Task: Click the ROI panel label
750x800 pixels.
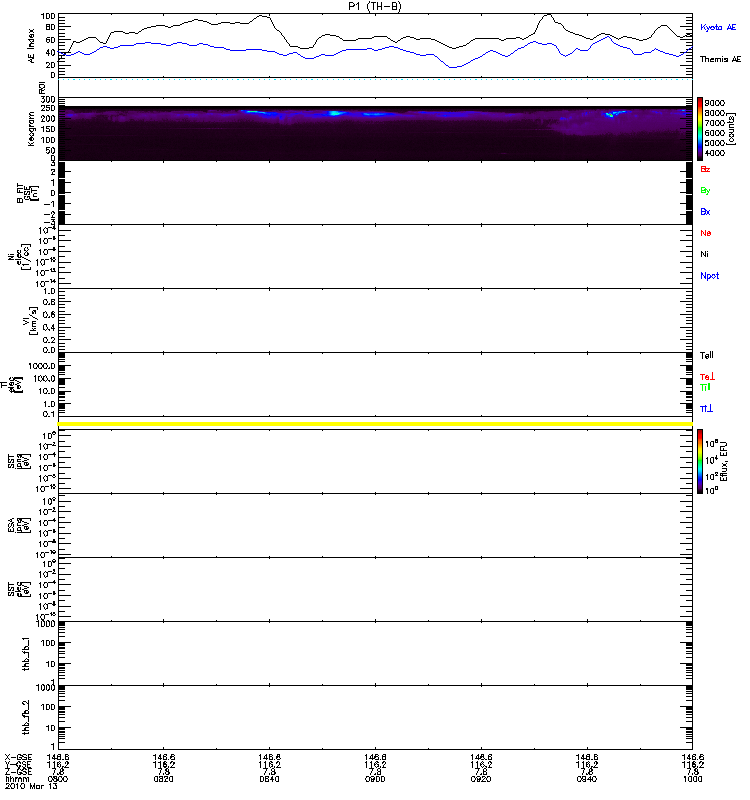Action: tap(42, 88)
